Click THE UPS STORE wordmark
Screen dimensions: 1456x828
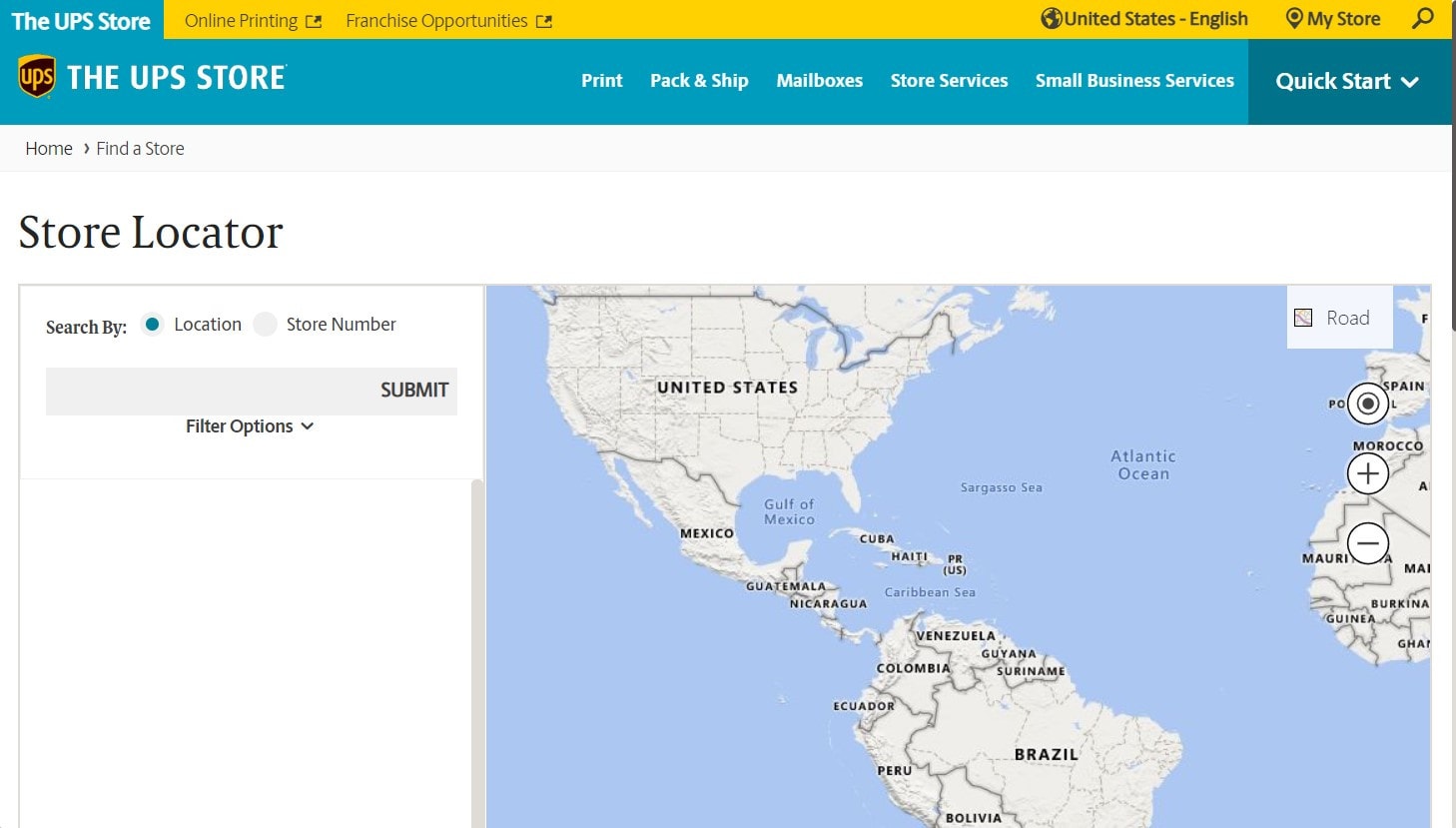(177, 78)
